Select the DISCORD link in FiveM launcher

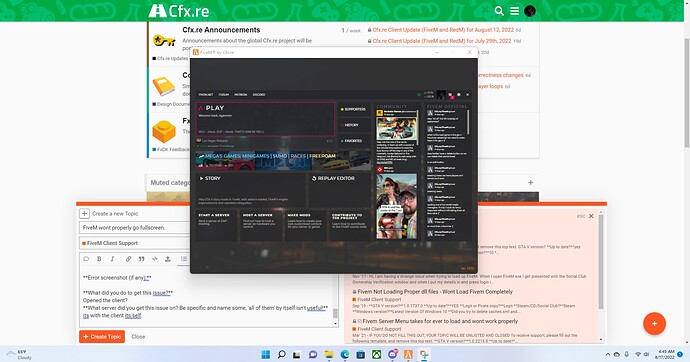[259, 95]
